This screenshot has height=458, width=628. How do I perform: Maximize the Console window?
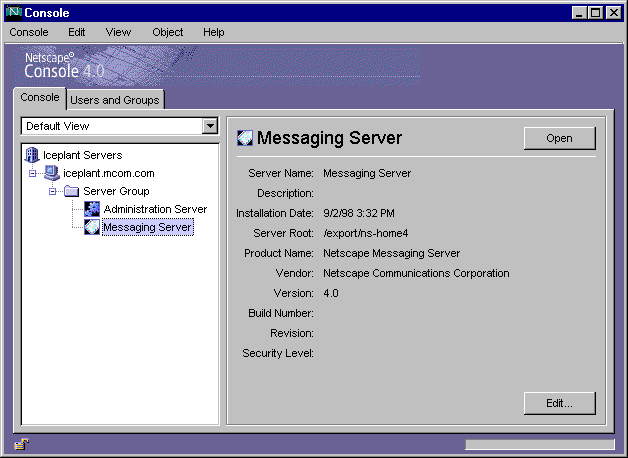pyautogui.click(x=595, y=13)
